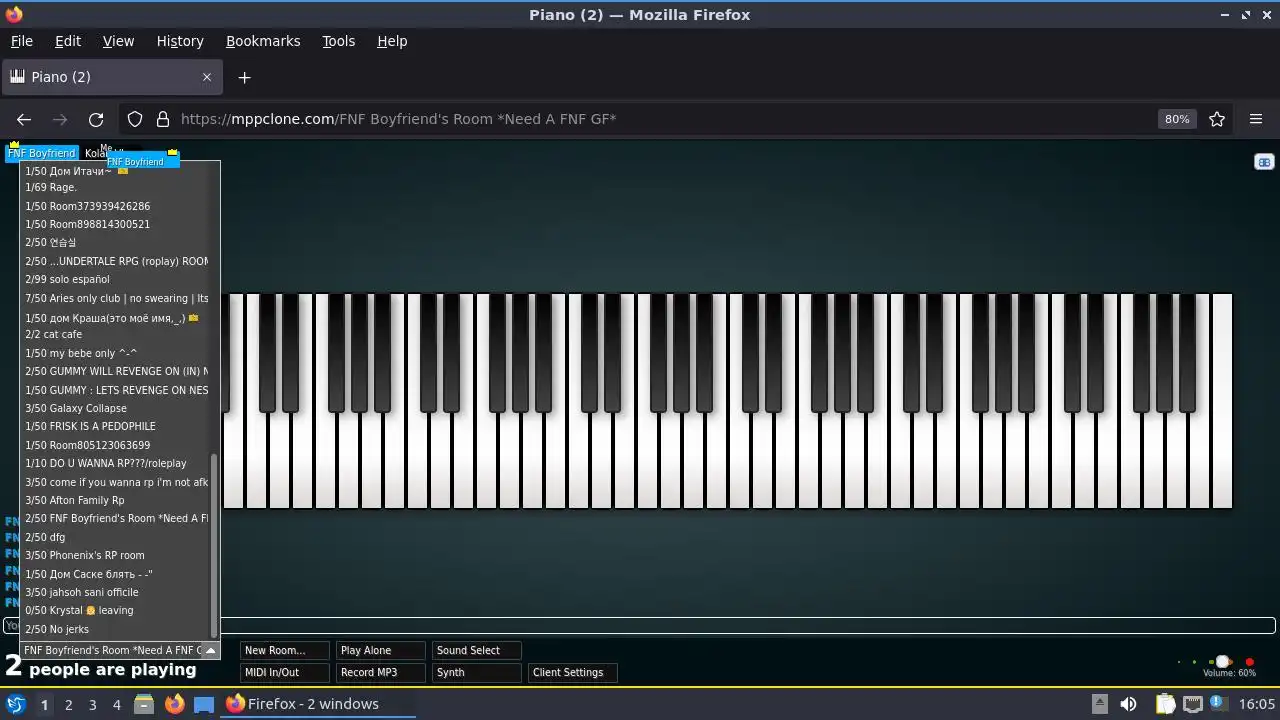Collapse the room list dropdown arrow

210,650
